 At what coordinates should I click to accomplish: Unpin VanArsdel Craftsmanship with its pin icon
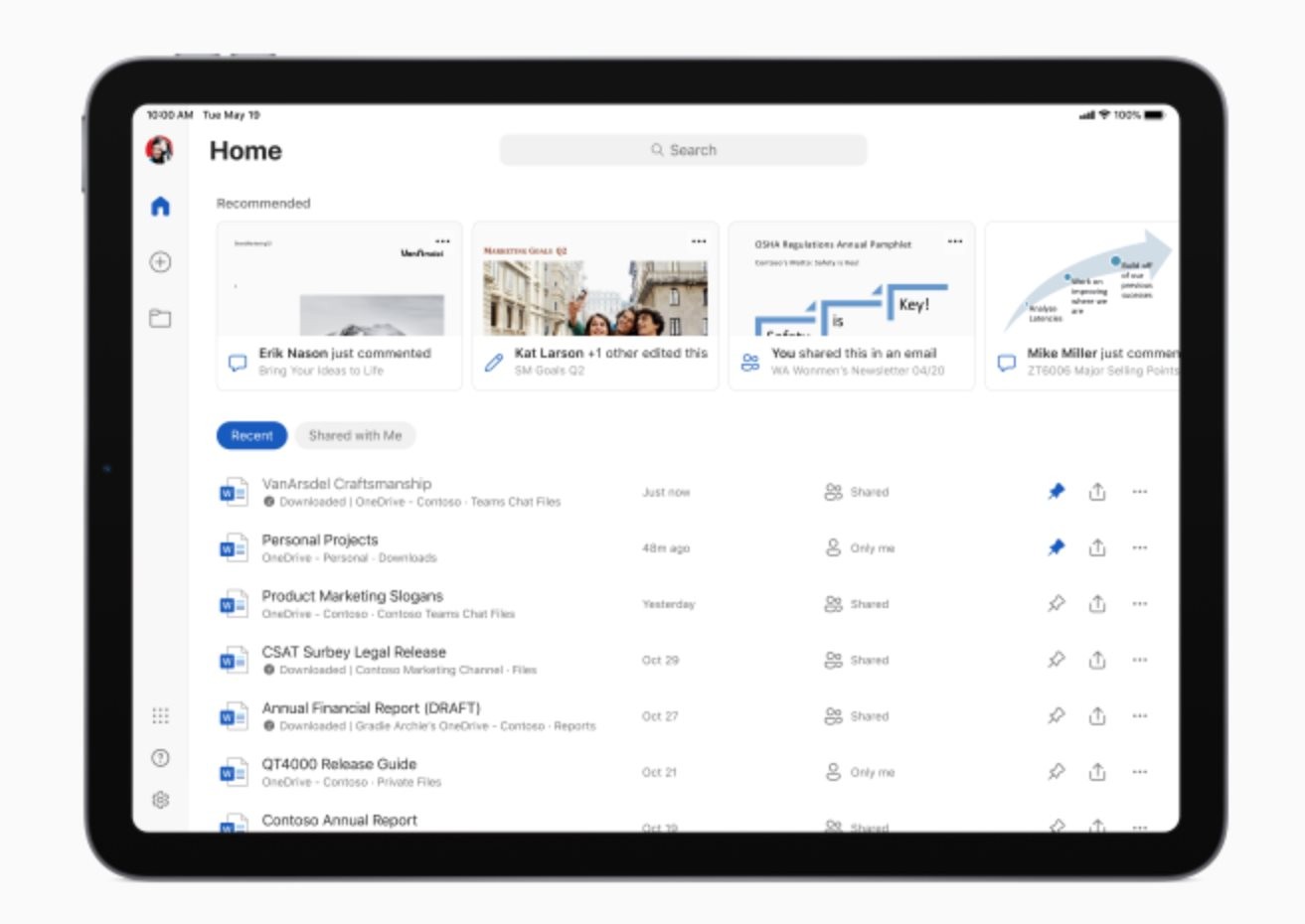point(1057,492)
